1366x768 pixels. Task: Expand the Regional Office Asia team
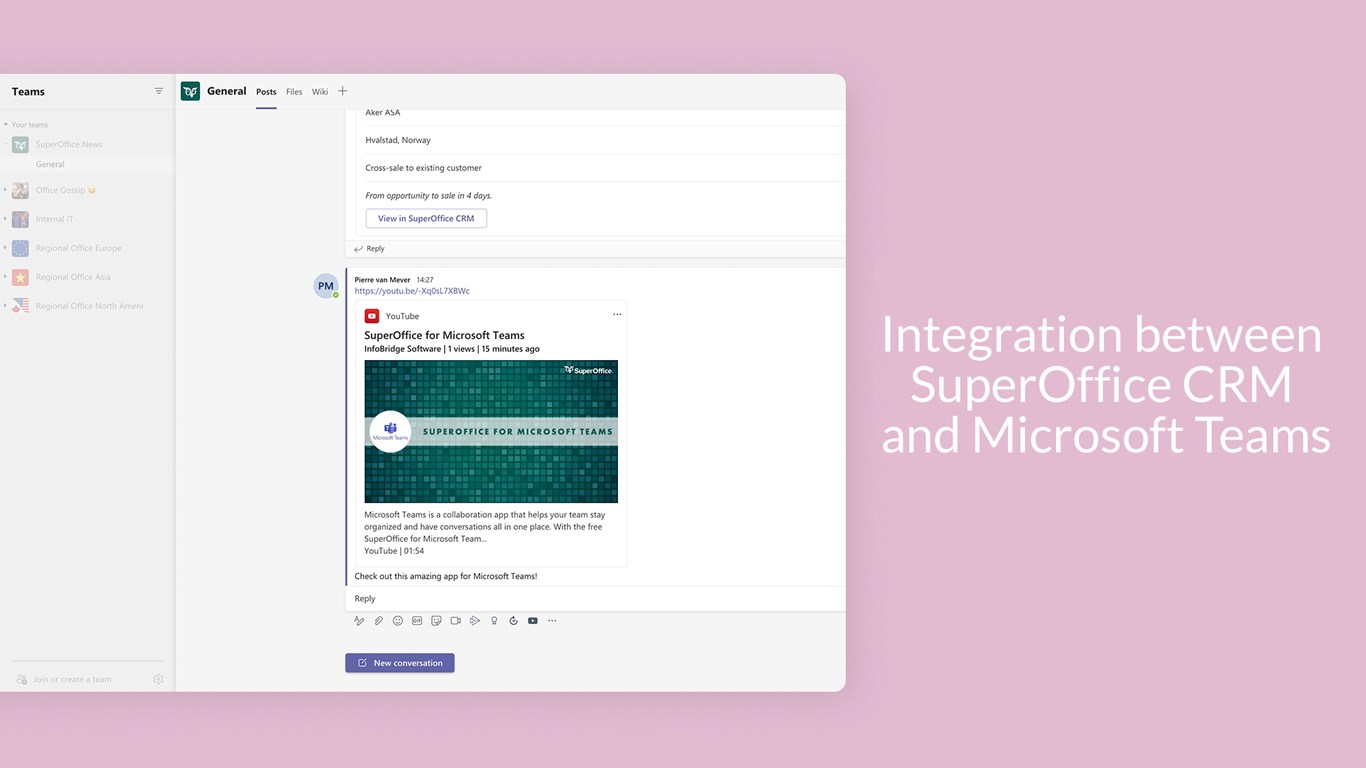click(5, 277)
